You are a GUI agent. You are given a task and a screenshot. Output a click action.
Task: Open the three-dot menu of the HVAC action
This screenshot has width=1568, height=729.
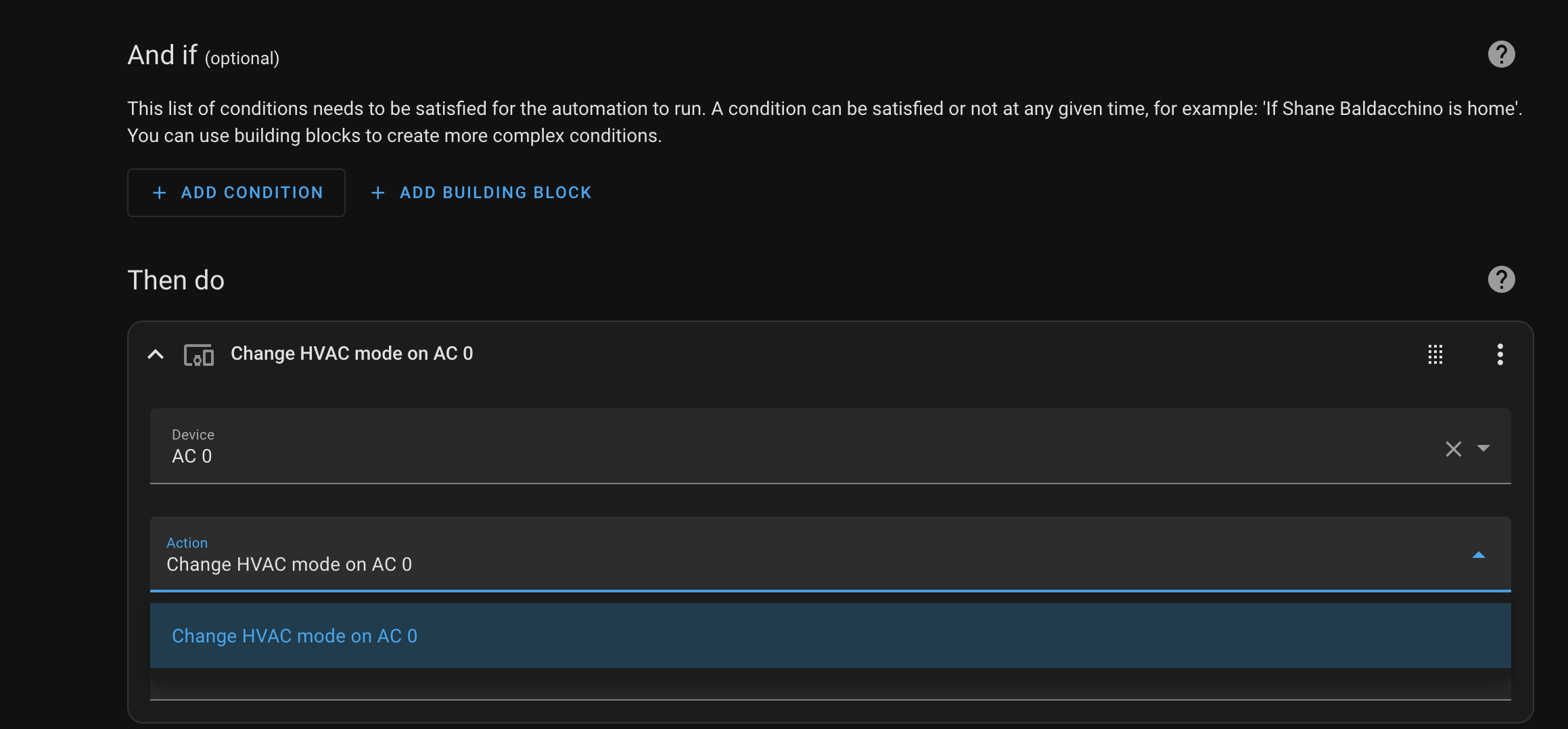[1500, 354]
